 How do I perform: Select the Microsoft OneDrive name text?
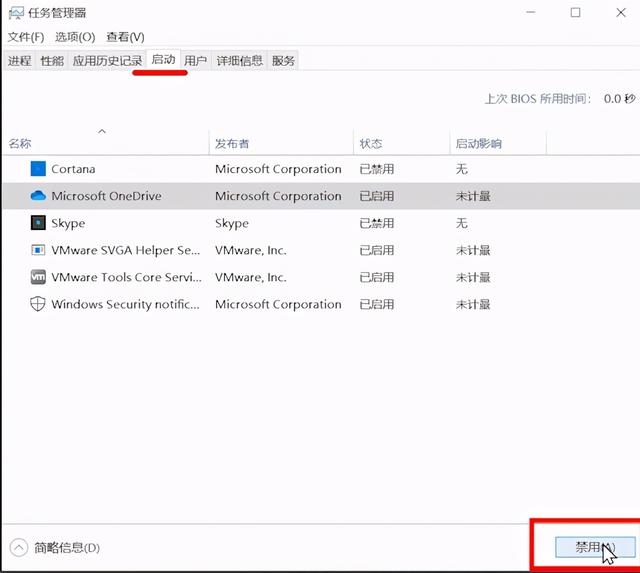pyautogui.click(x=106, y=196)
